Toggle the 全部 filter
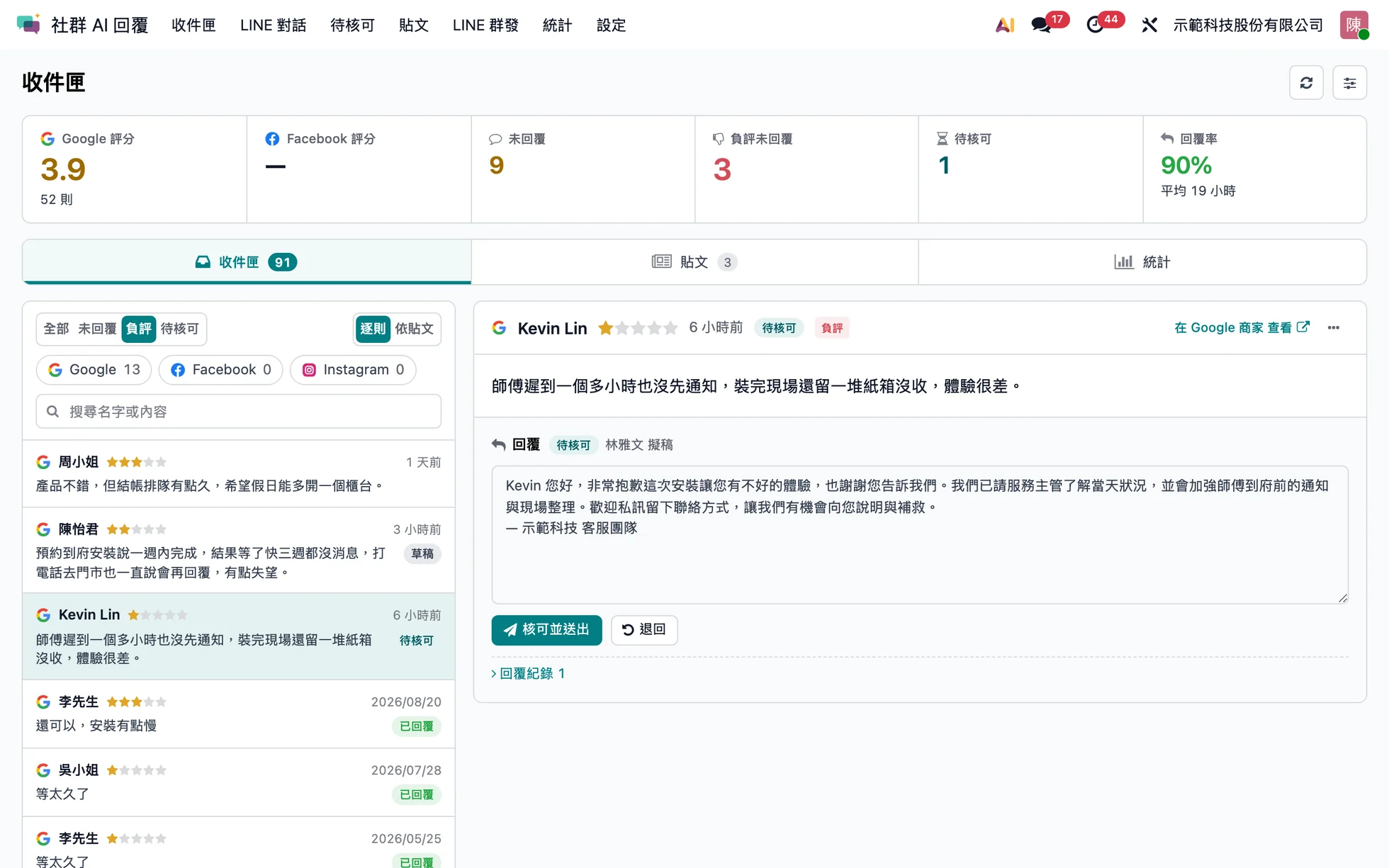The width and height of the screenshot is (1389, 868). tap(56, 328)
